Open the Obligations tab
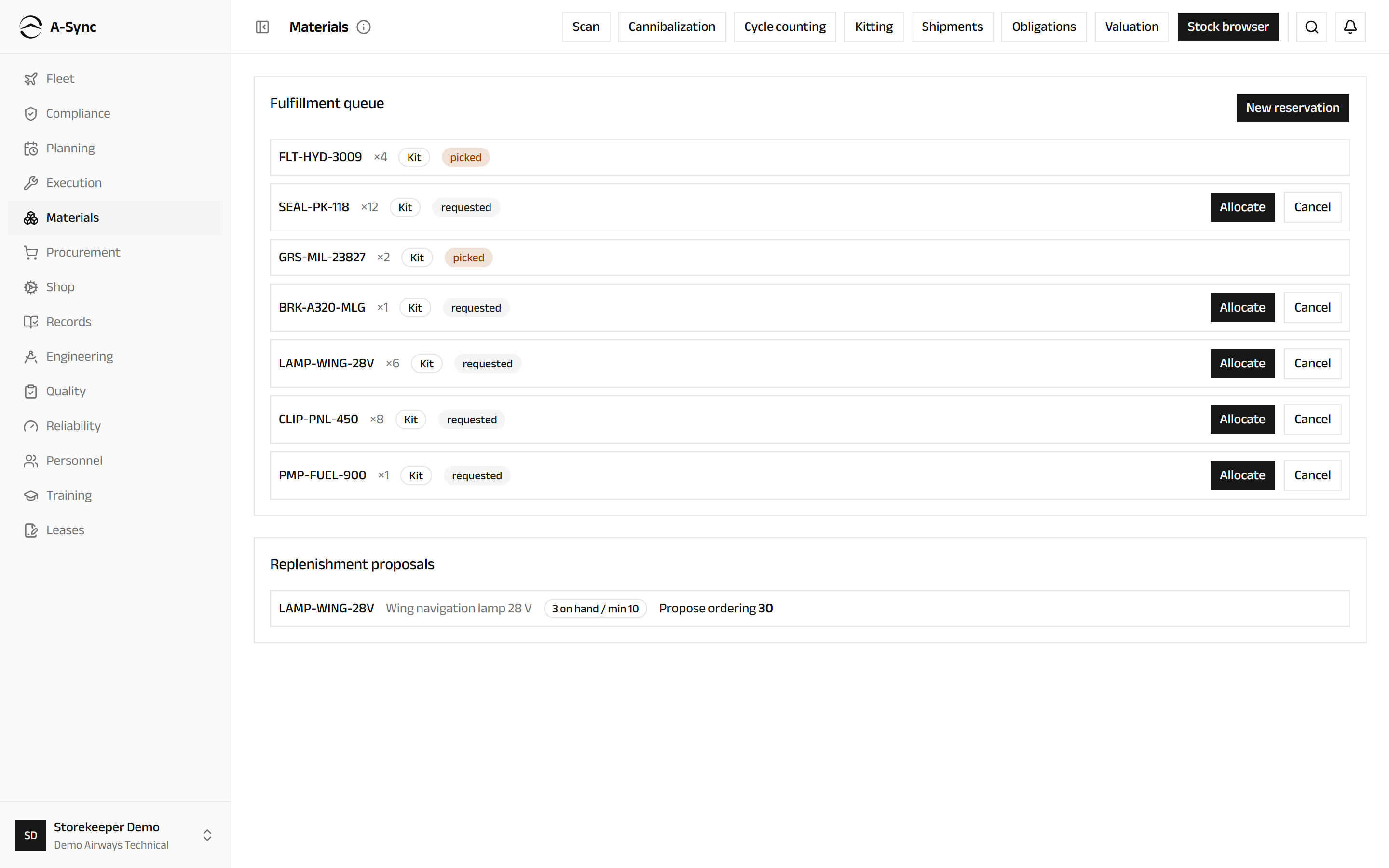Viewport: 1389px width, 868px height. [1044, 27]
